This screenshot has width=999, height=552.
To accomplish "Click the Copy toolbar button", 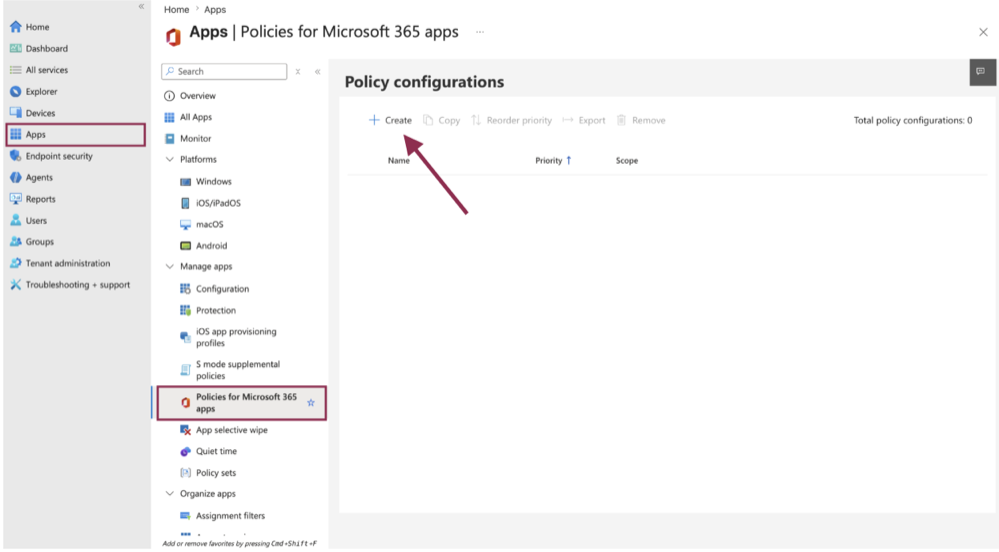I will pyautogui.click(x=442, y=120).
